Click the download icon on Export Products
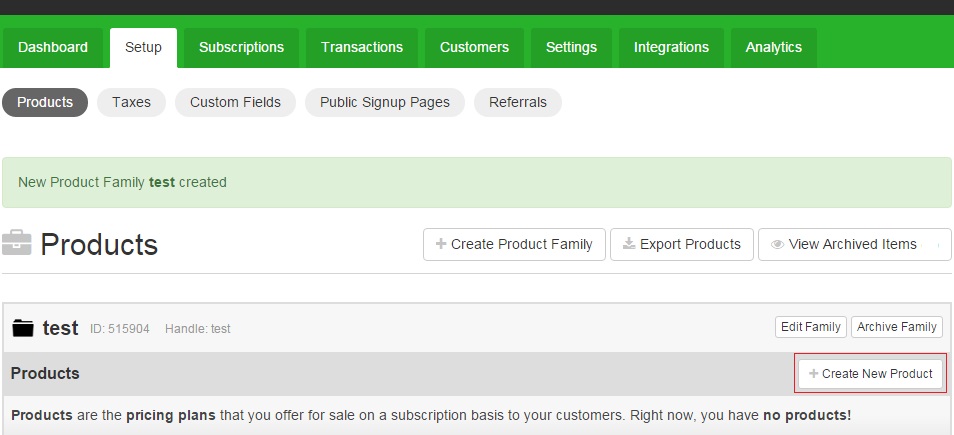Image resolution: width=954 pixels, height=435 pixels. tap(629, 244)
